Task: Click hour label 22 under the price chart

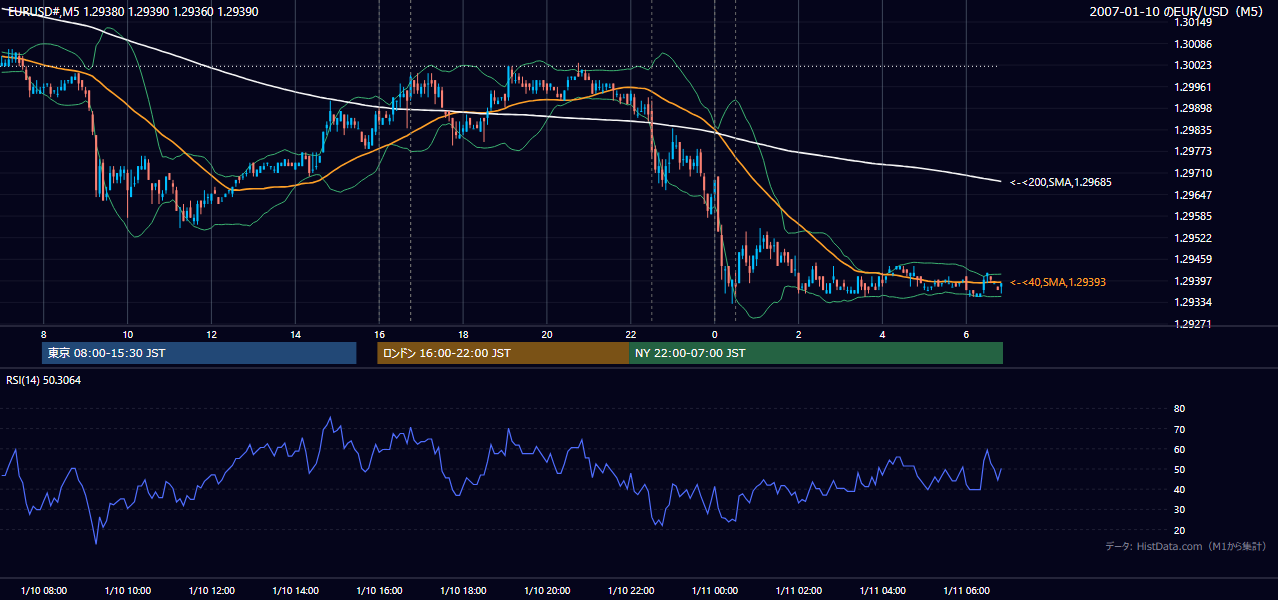Action: (x=631, y=334)
